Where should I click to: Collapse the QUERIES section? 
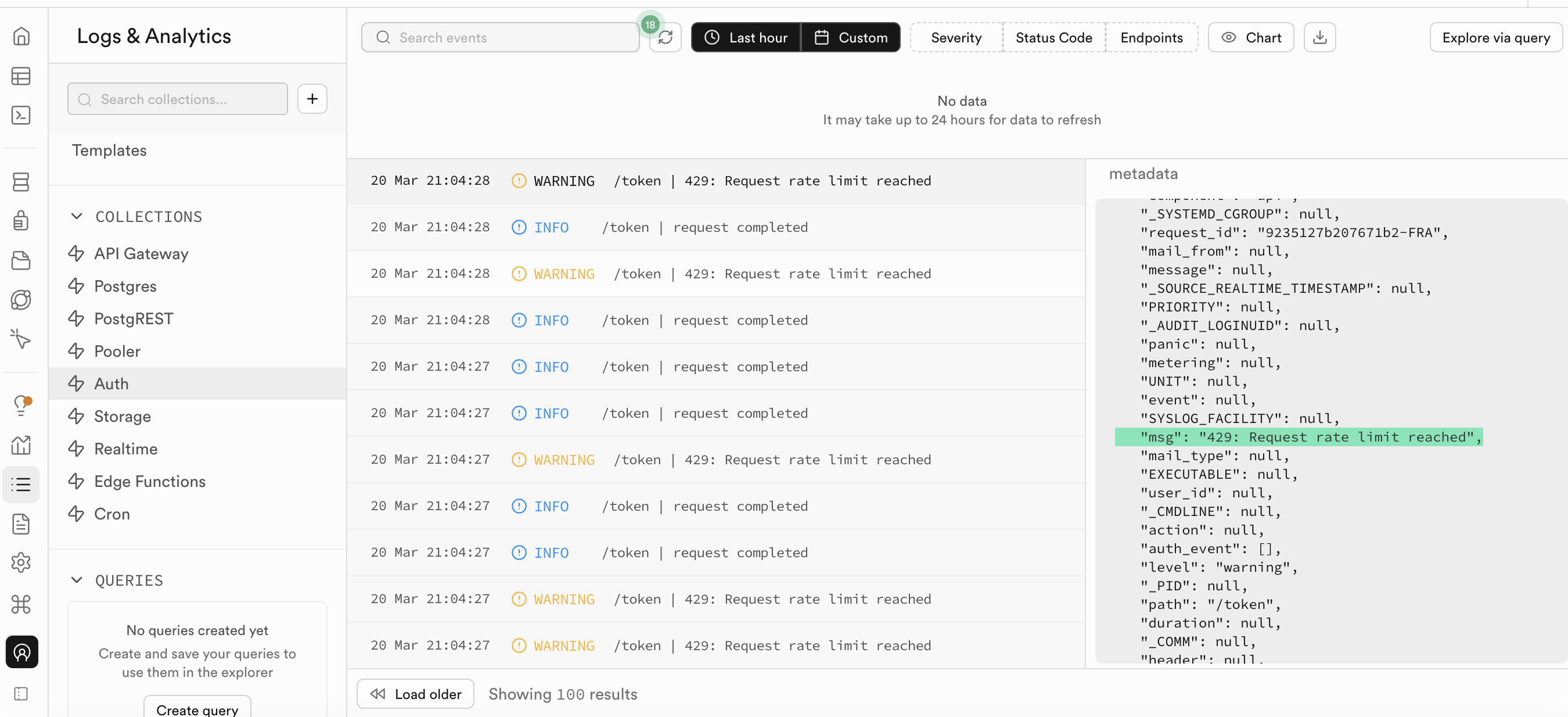[77, 580]
